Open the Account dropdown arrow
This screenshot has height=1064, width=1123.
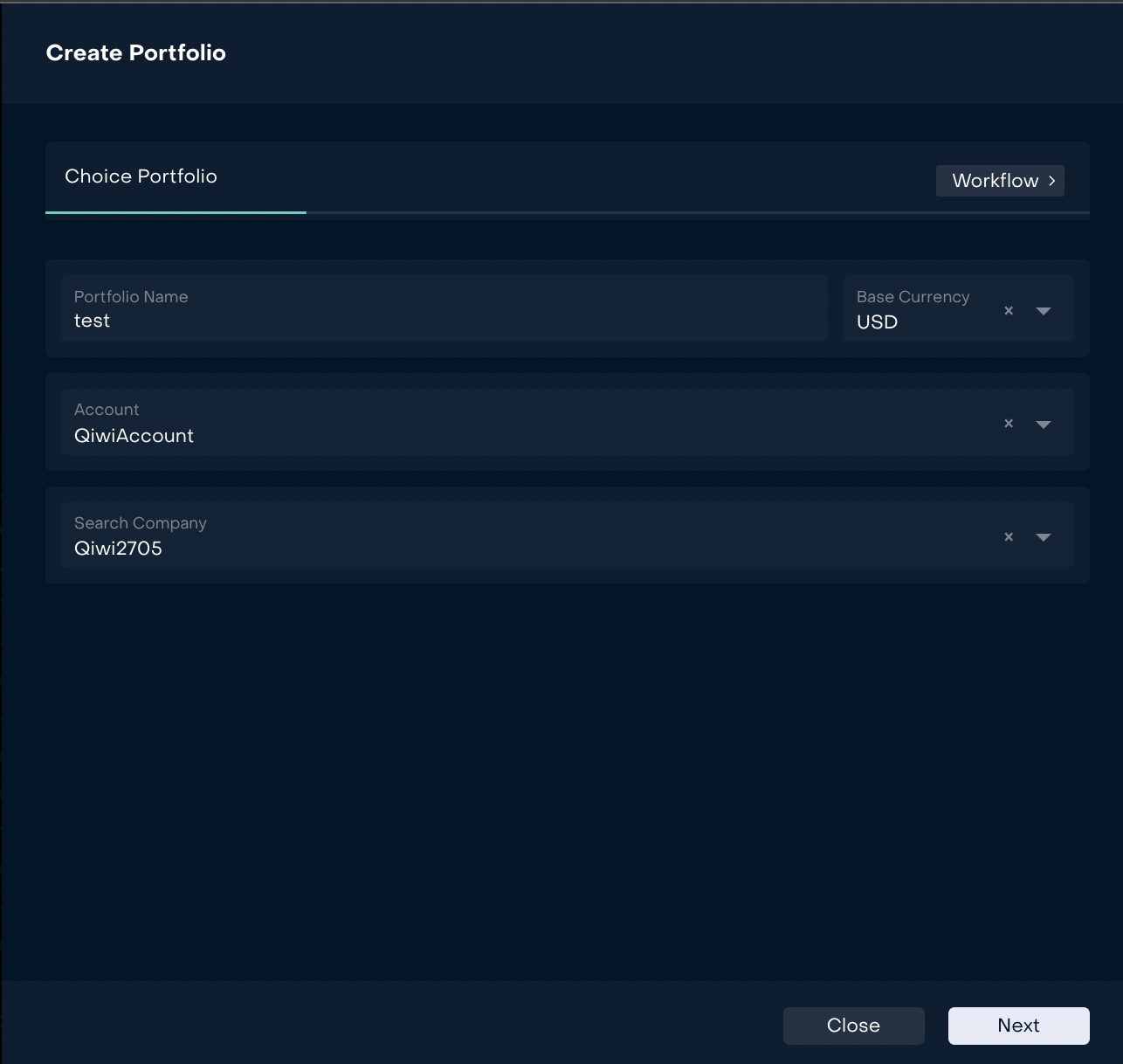[1043, 425]
